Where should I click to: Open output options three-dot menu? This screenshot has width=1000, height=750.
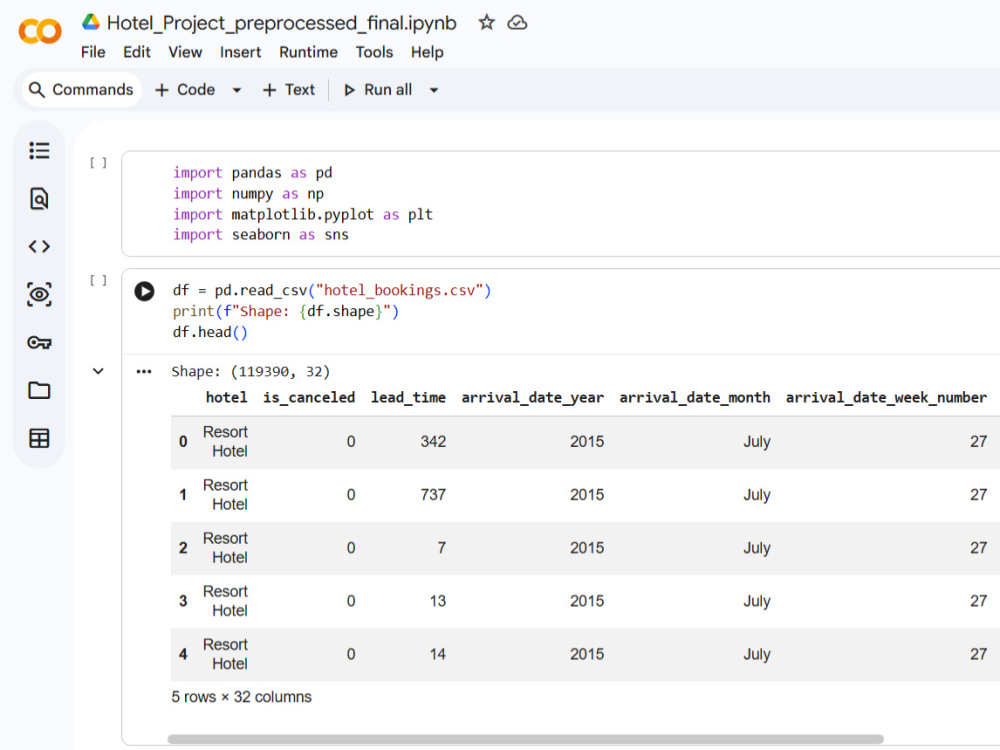(x=144, y=371)
